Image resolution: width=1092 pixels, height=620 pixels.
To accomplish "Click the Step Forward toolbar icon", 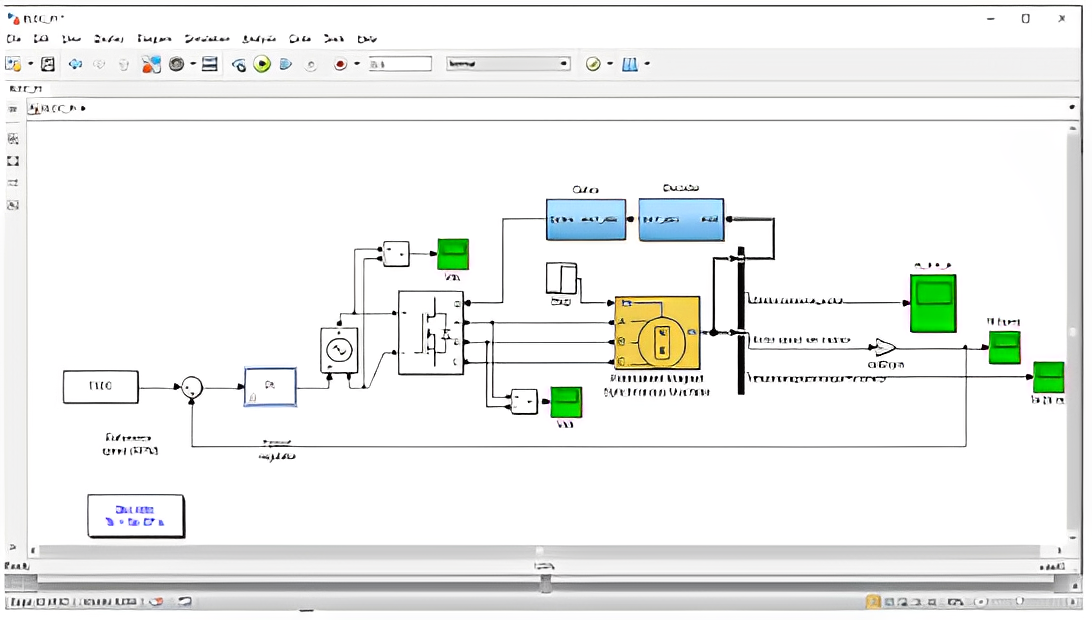I will click(x=286, y=64).
